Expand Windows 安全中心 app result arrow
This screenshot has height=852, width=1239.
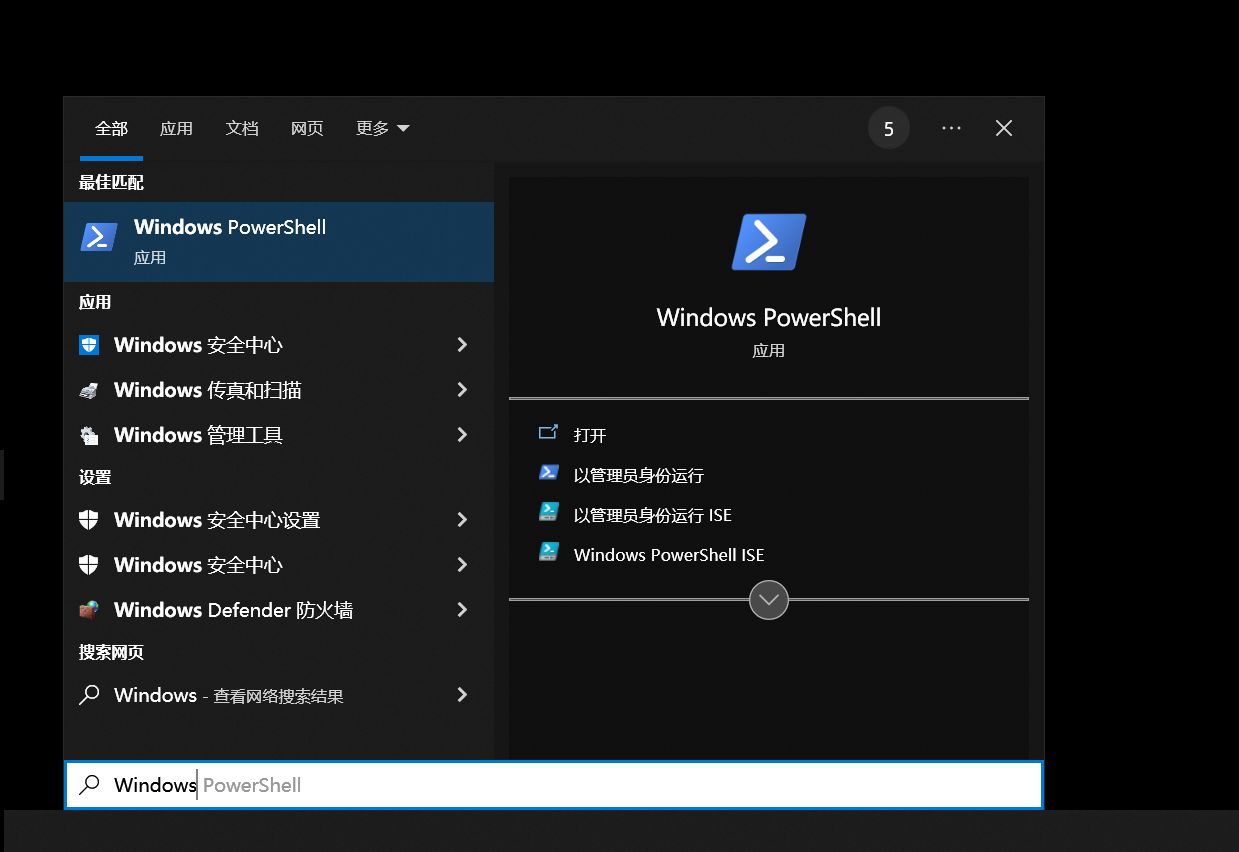point(462,345)
